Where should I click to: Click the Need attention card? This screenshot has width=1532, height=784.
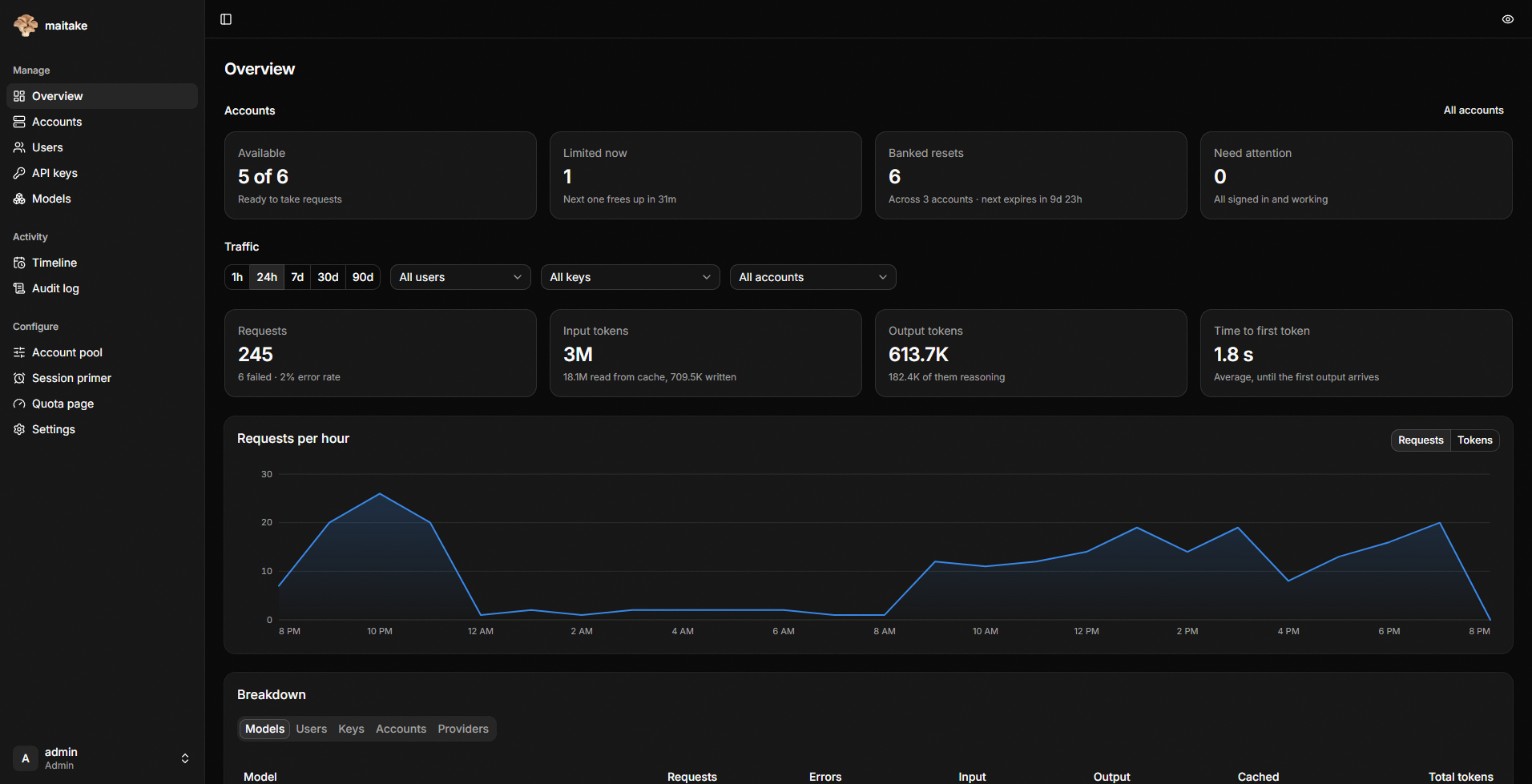pyautogui.click(x=1356, y=175)
